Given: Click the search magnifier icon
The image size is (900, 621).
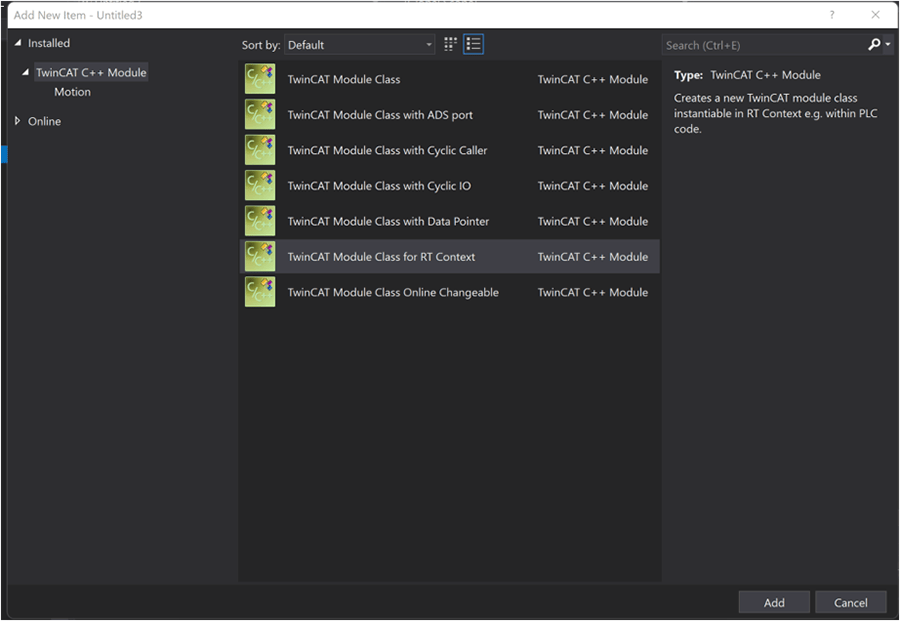Looking at the screenshot, I should pyautogui.click(x=874, y=44).
